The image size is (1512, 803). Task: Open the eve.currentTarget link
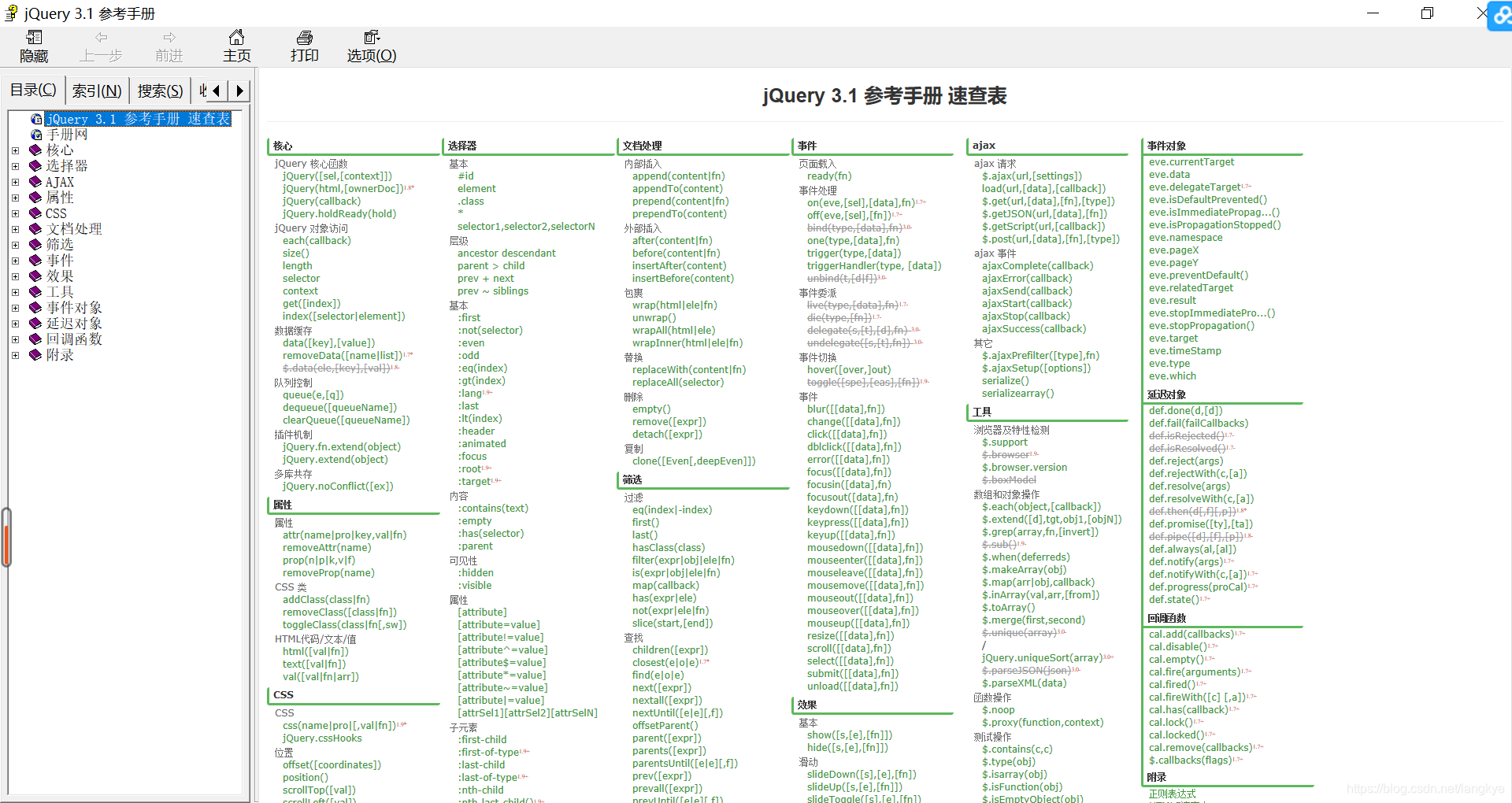(1191, 162)
